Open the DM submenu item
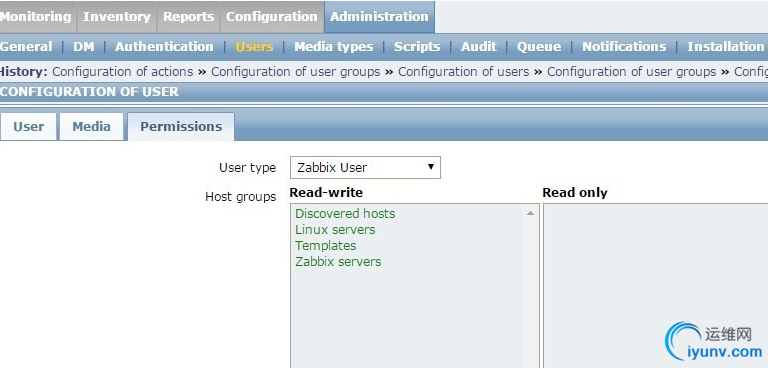This screenshot has width=768, height=368. [83, 47]
